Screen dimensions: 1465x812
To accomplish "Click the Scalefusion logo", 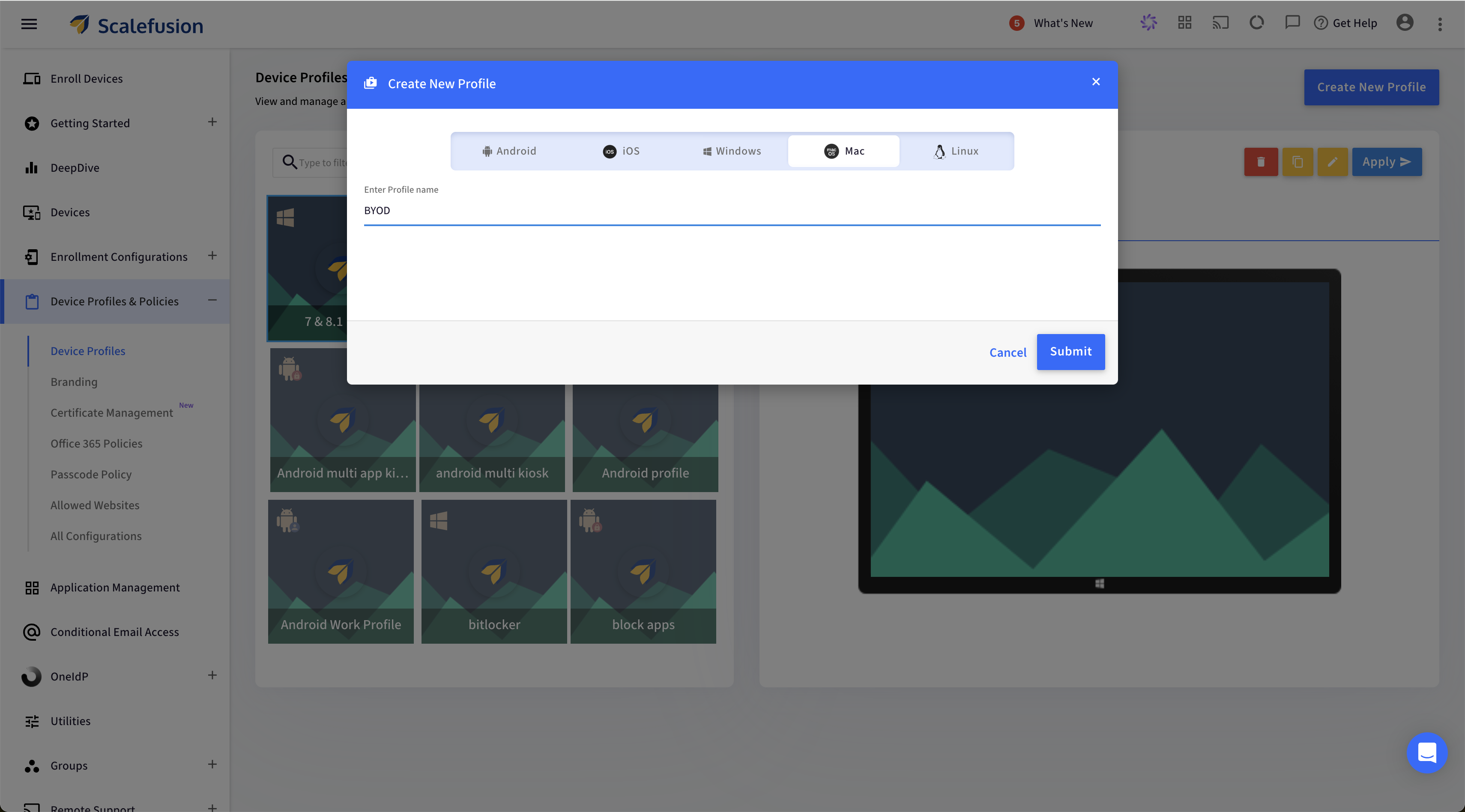I will coord(136,25).
